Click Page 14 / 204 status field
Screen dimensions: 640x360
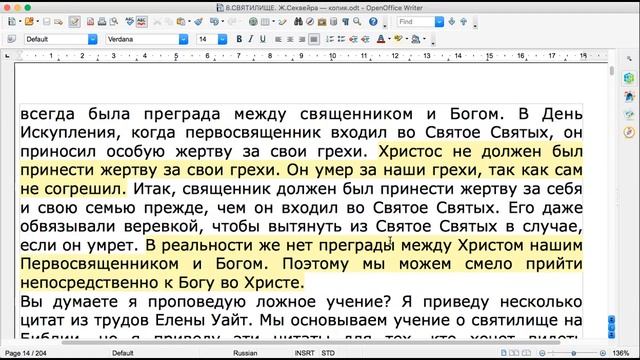click(x=25, y=353)
